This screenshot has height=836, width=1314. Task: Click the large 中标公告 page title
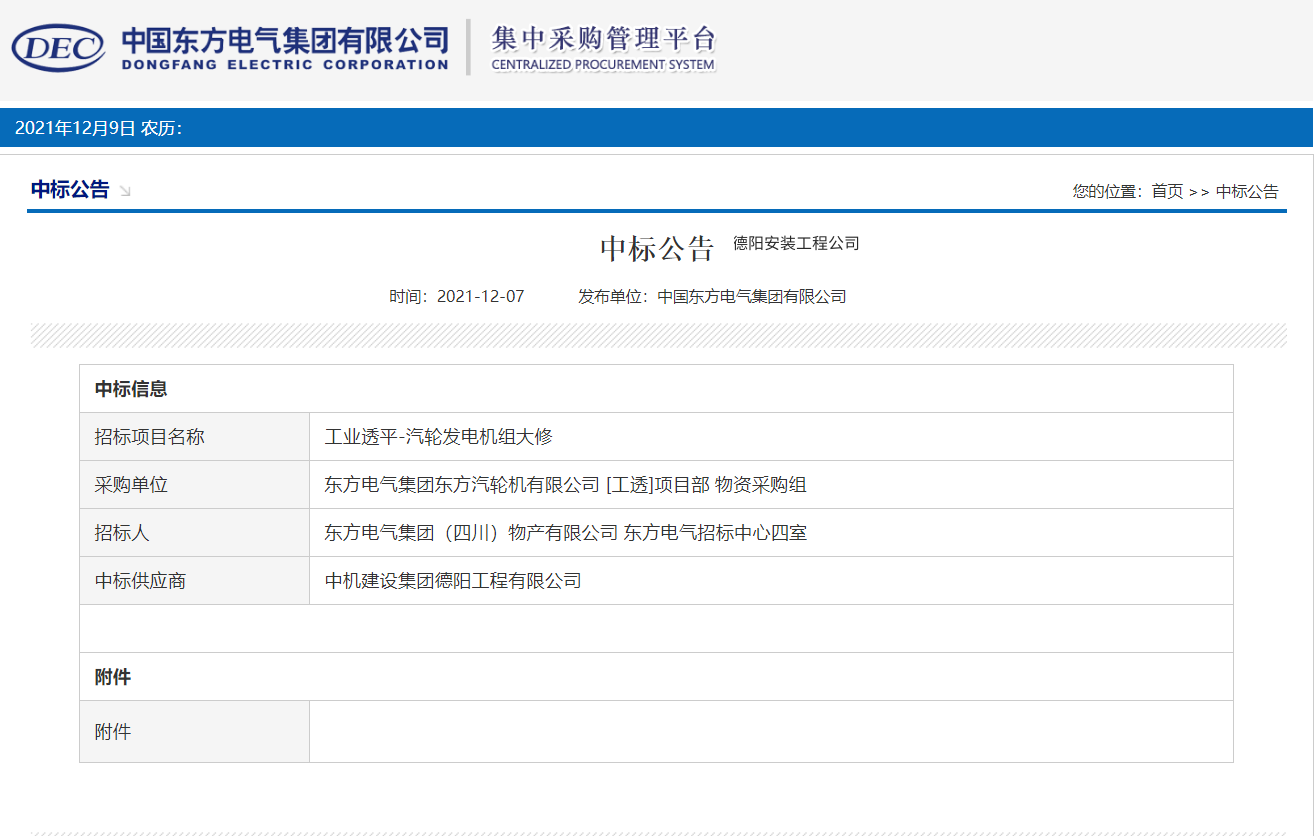pyautogui.click(x=657, y=248)
